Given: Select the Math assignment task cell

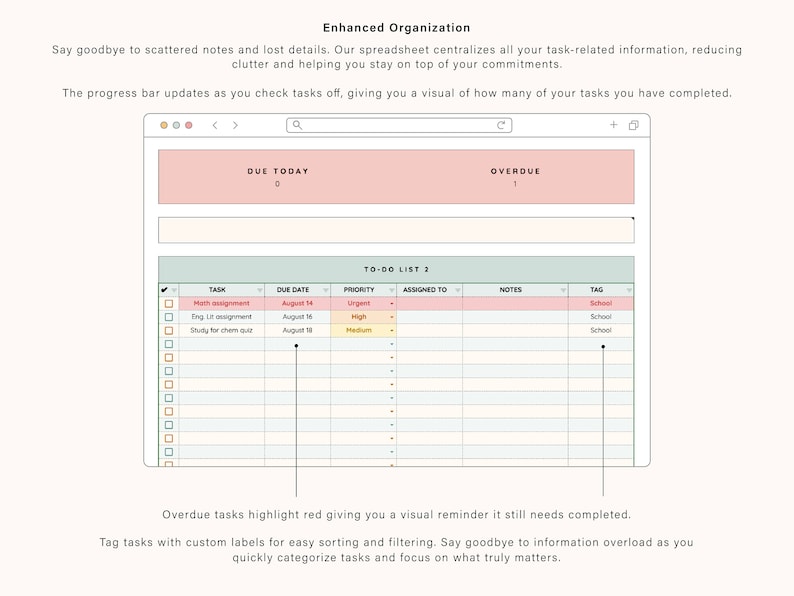Looking at the screenshot, I should click(221, 303).
